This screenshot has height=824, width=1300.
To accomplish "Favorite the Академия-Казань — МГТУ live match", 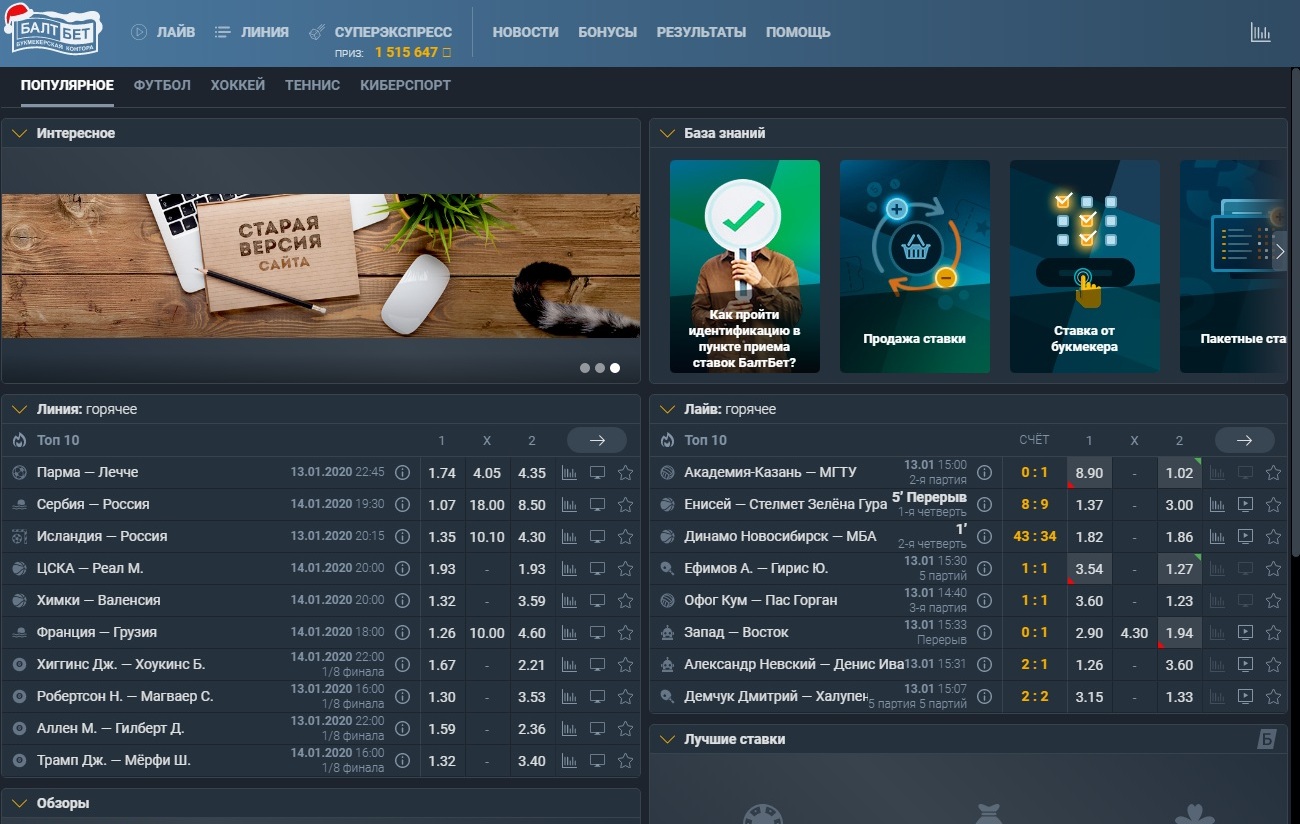I will click(1274, 472).
